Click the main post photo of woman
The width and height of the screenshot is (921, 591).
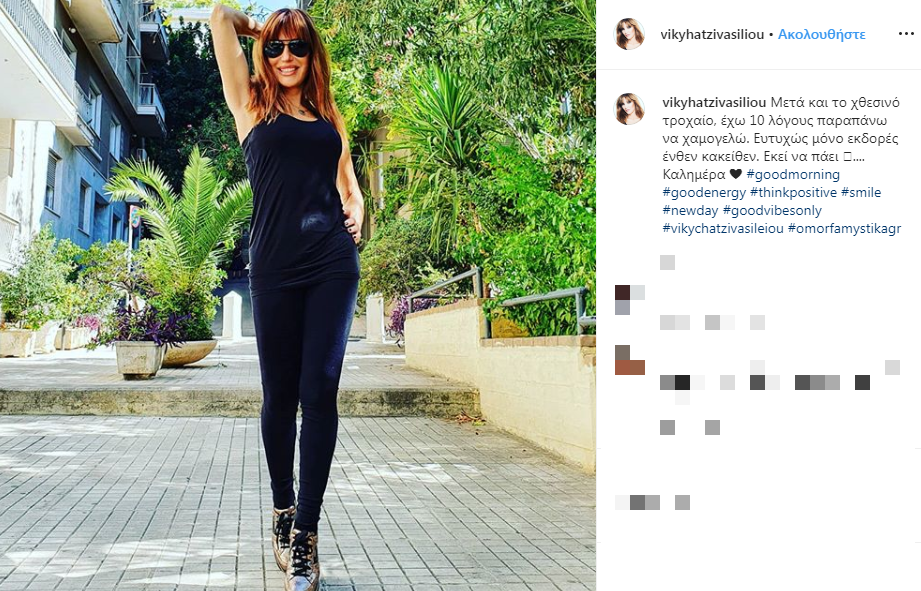(x=298, y=296)
